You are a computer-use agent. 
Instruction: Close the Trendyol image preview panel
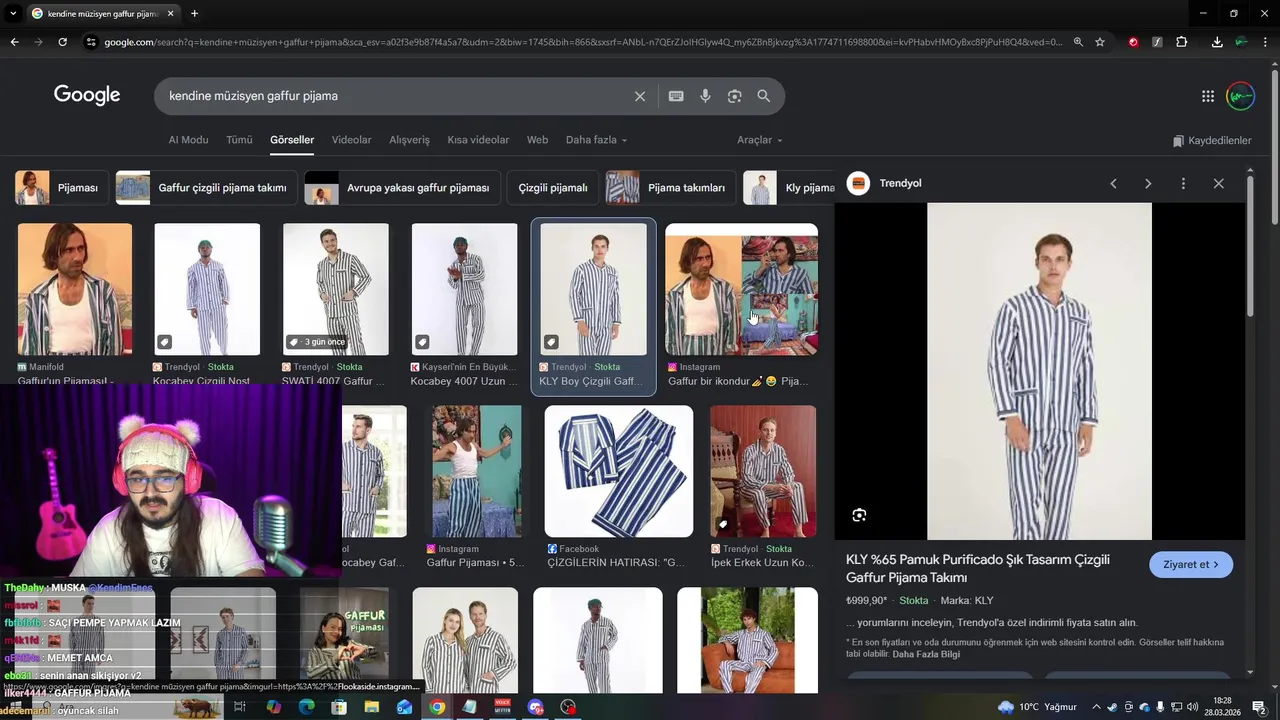coord(1218,183)
